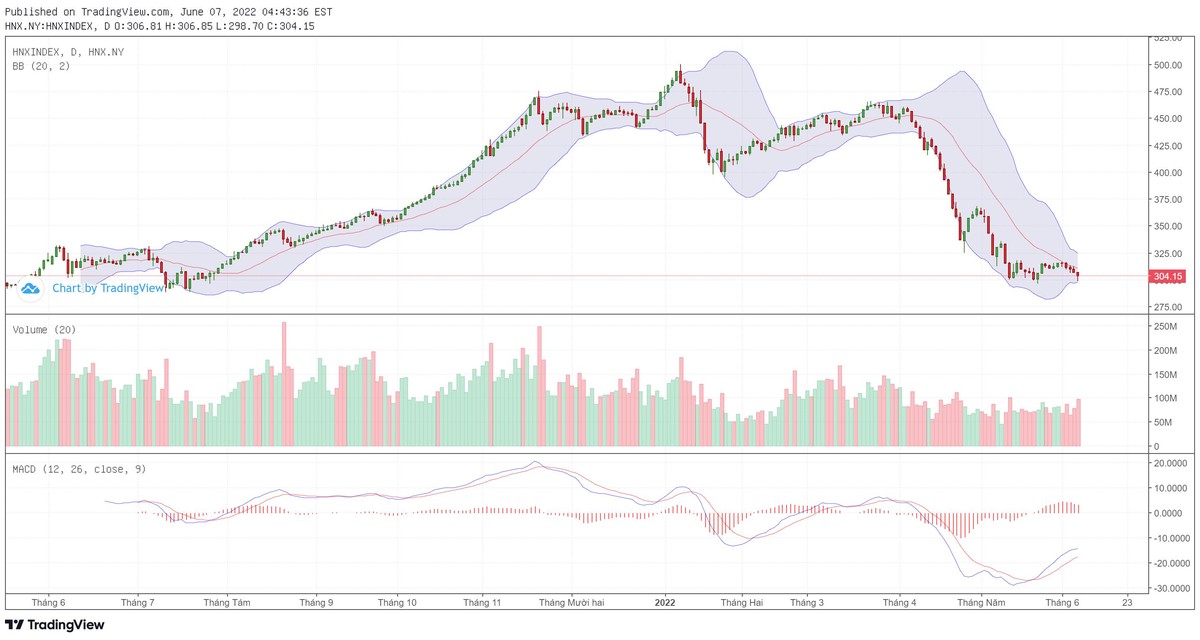The height and width of the screenshot is (640, 1200).
Task: Click the Tháng Hai time axis label
Action: (741, 603)
